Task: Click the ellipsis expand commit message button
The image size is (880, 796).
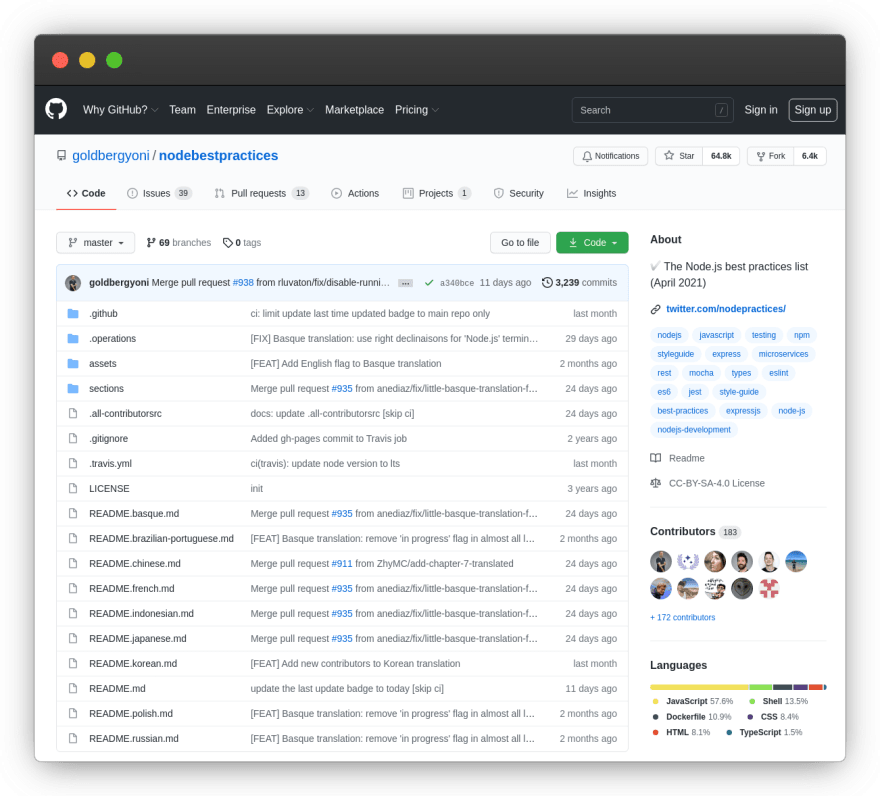Action: (405, 283)
